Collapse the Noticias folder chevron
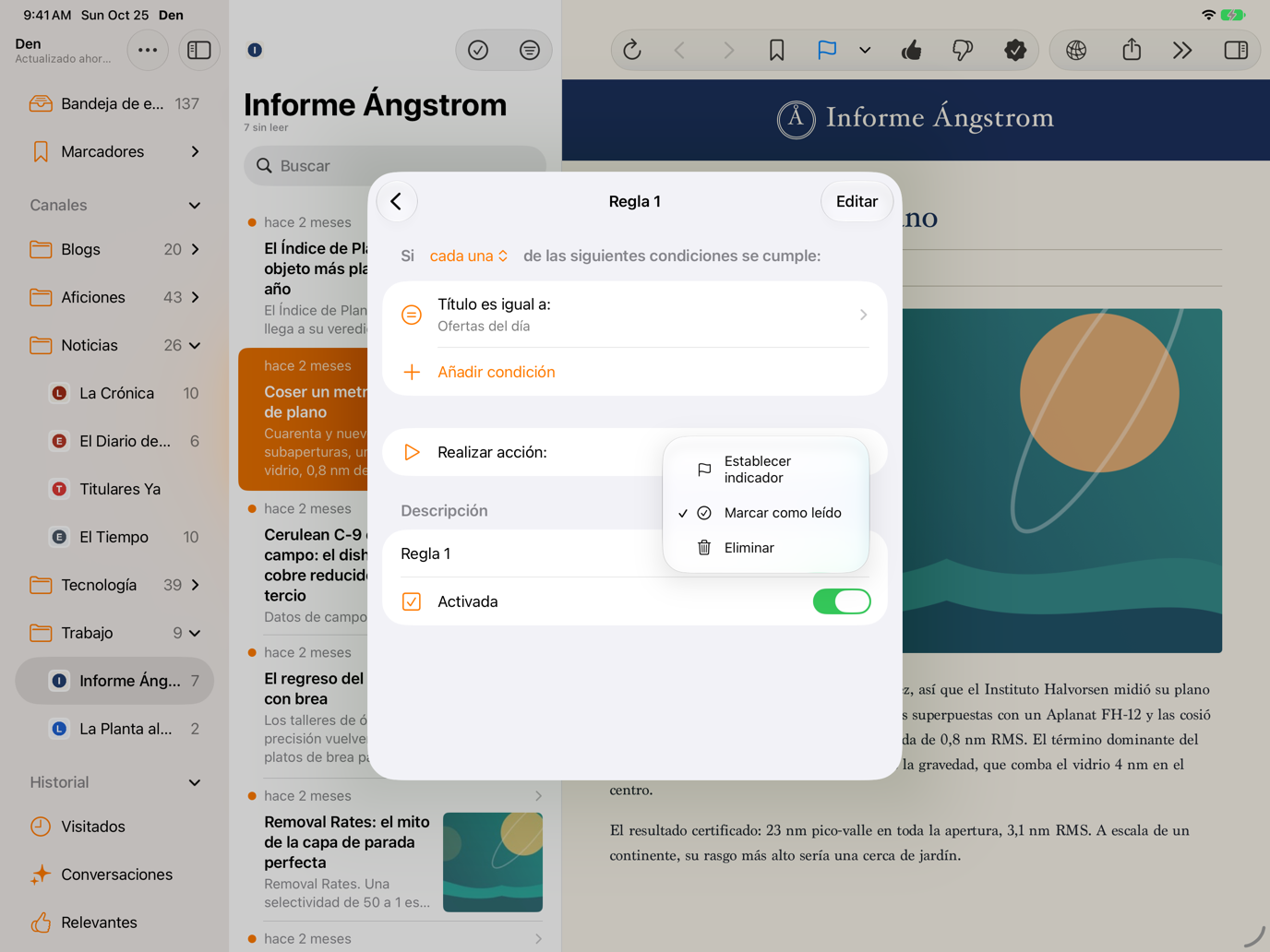 click(x=195, y=345)
